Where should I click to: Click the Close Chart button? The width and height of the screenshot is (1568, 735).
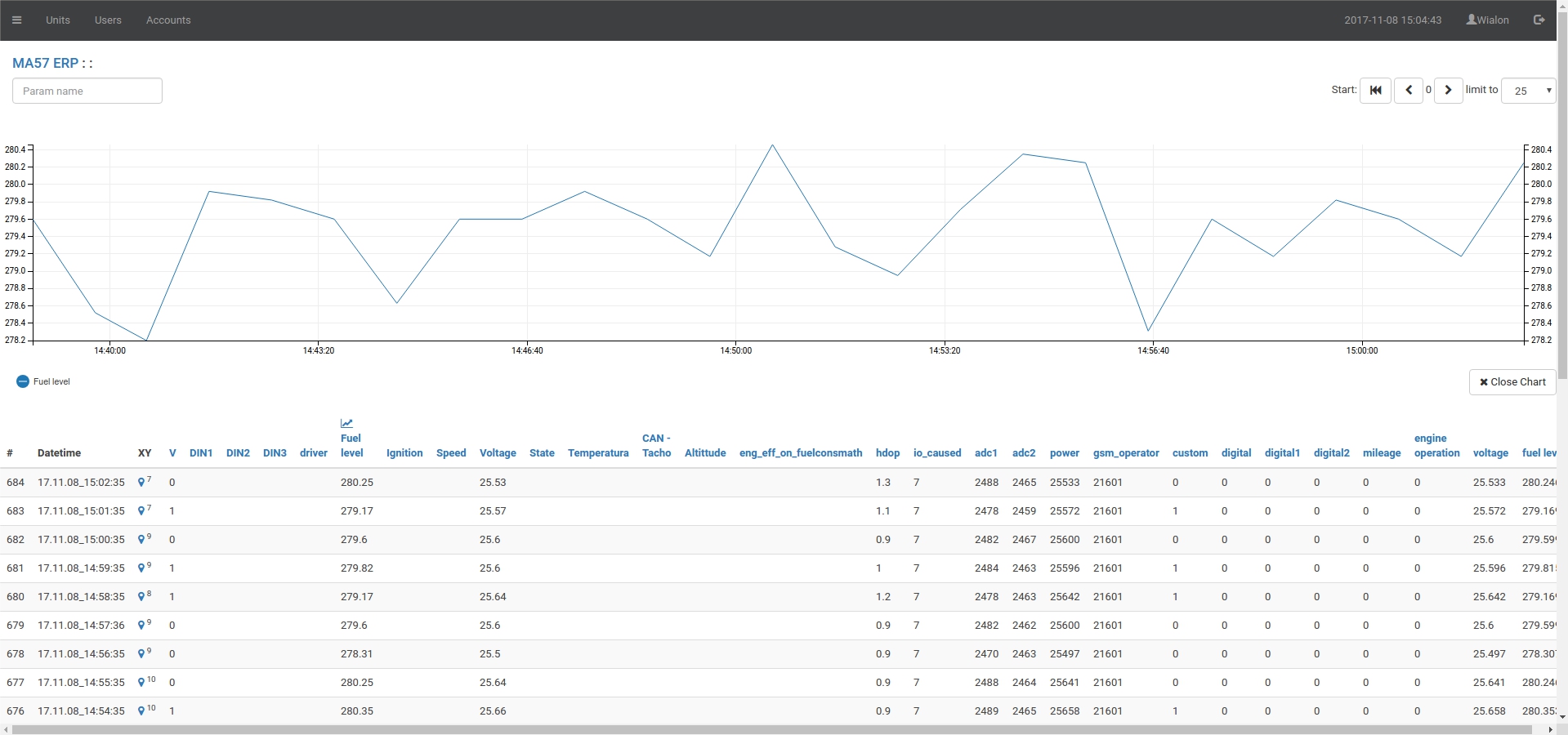tap(1512, 382)
